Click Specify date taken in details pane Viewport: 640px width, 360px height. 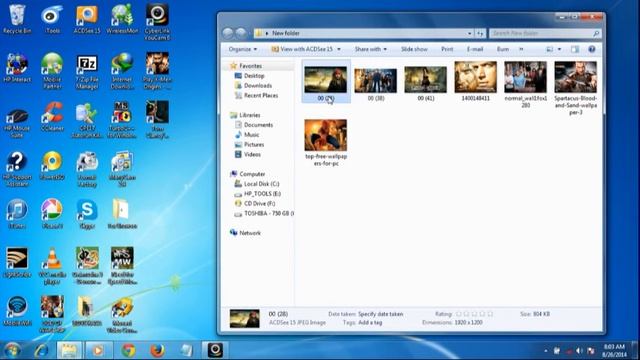380,314
